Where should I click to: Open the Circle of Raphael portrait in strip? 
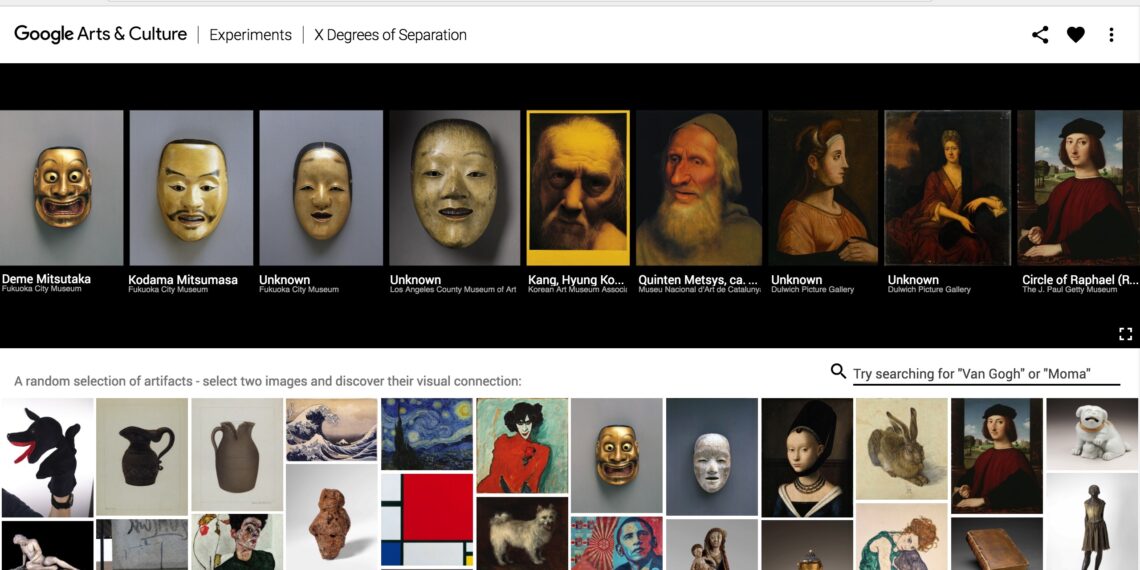point(1078,187)
